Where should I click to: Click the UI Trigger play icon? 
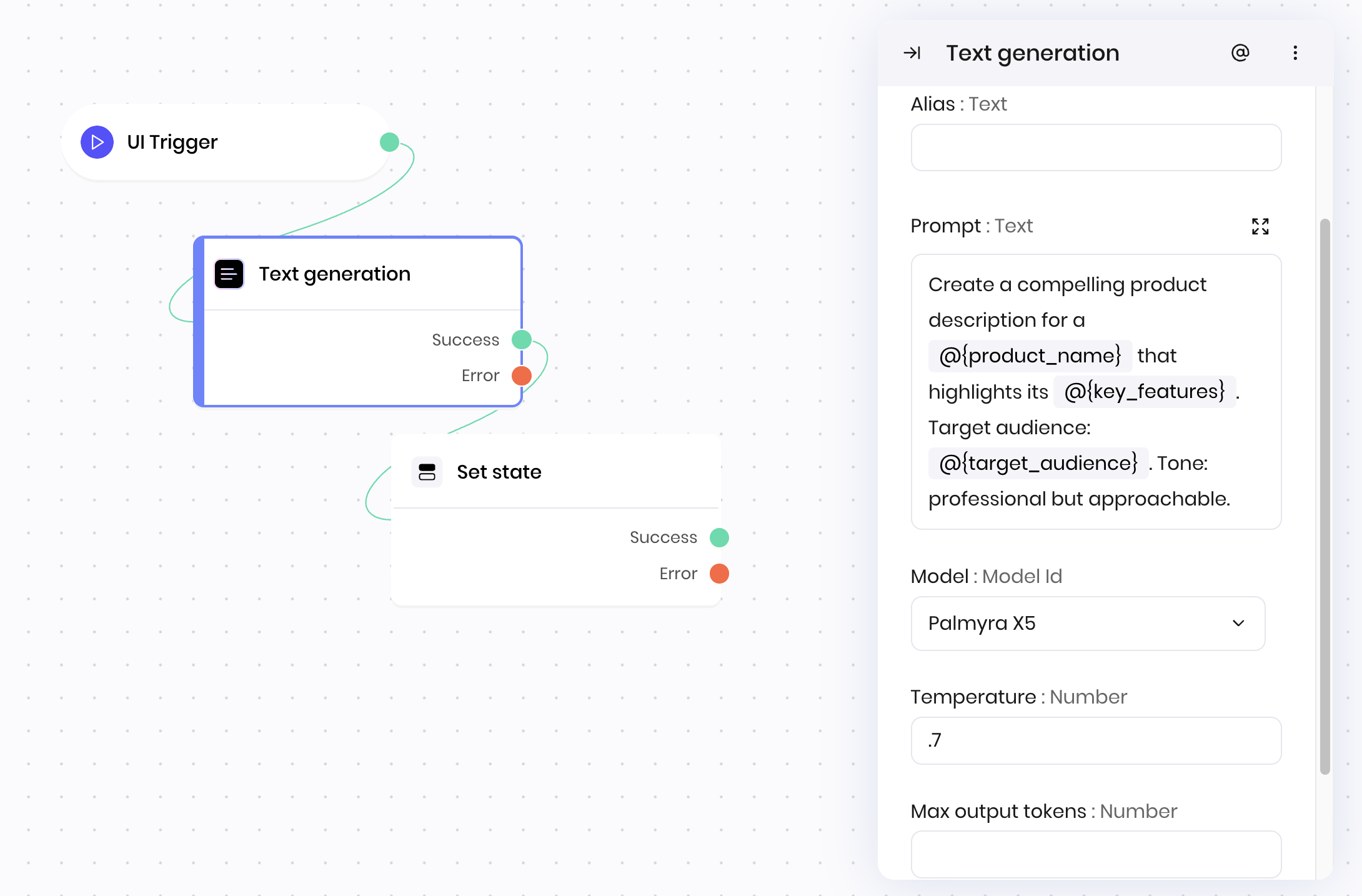click(x=97, y=142)
